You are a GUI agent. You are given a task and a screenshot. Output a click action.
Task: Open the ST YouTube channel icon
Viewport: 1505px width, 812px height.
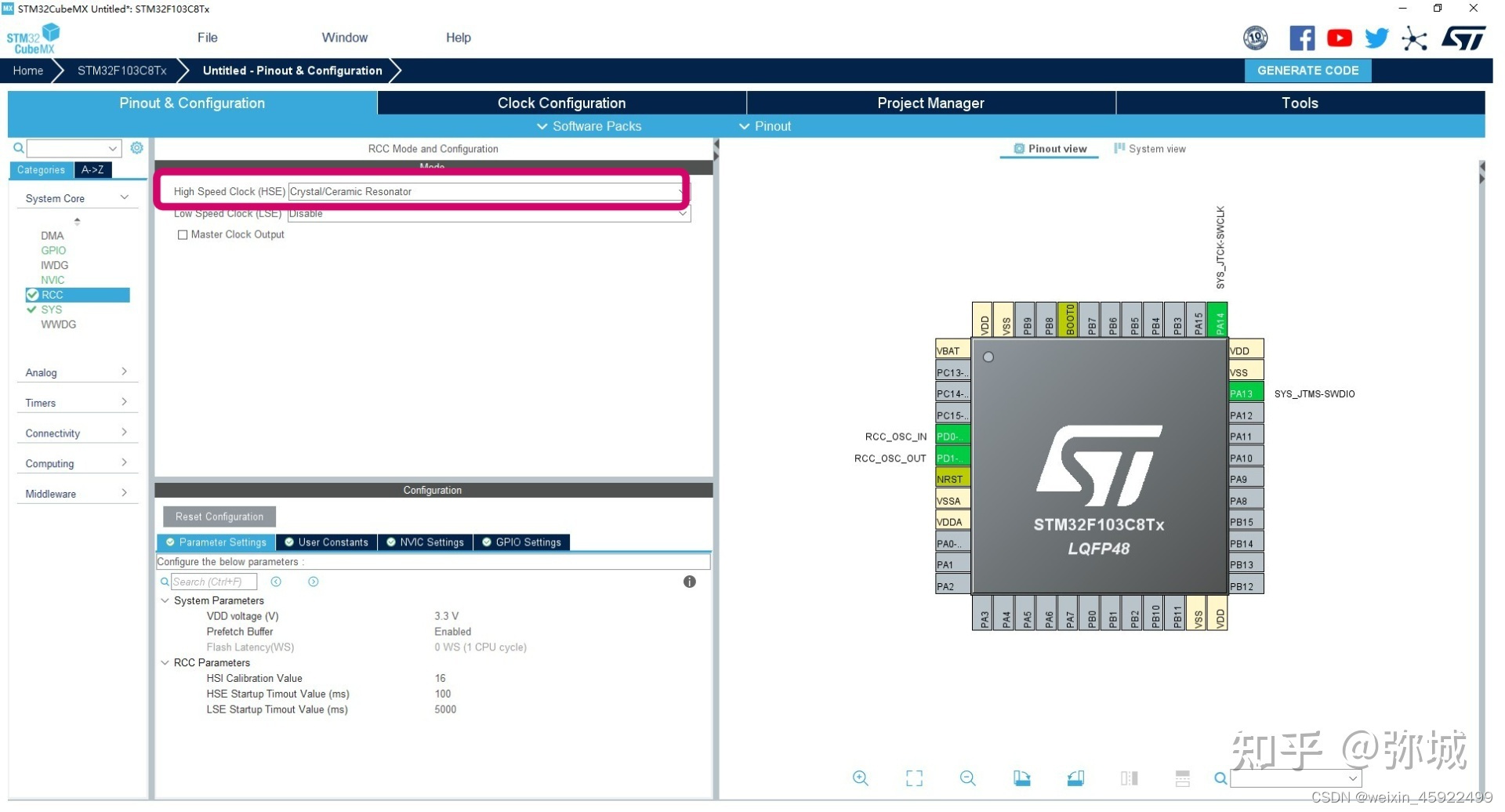[x=1340, y=38]
